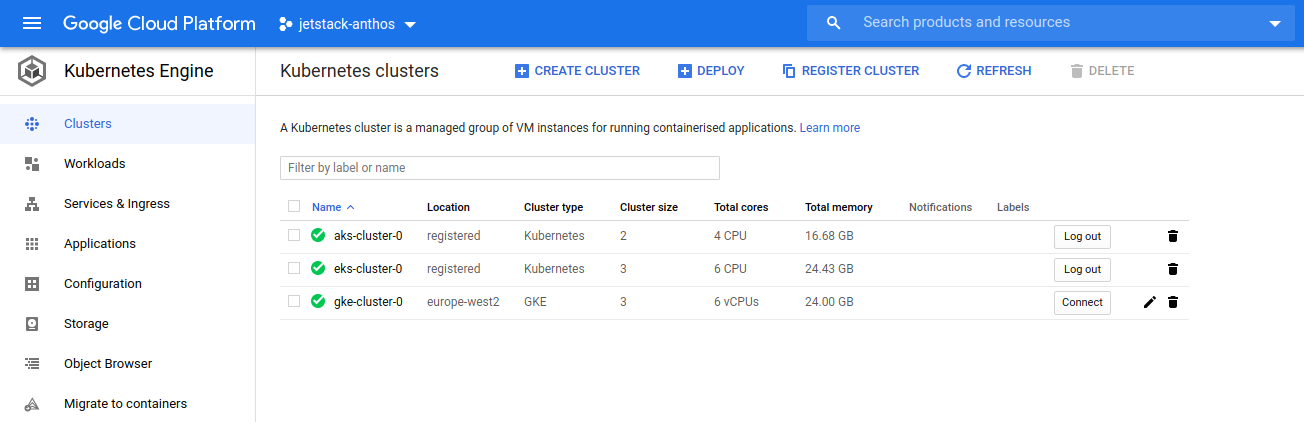The width and height of the screenshot is (1304, 422).
Task: Click the green status check for eks-cluster-0
Action: (x=318, y=269)
